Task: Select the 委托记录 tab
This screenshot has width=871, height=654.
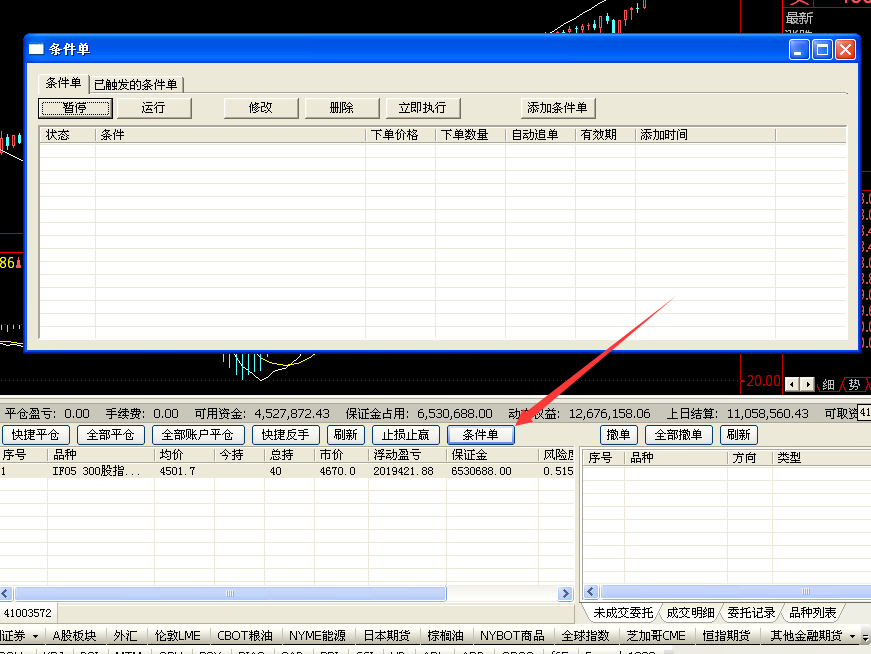Action: click(x=751, y=612)
